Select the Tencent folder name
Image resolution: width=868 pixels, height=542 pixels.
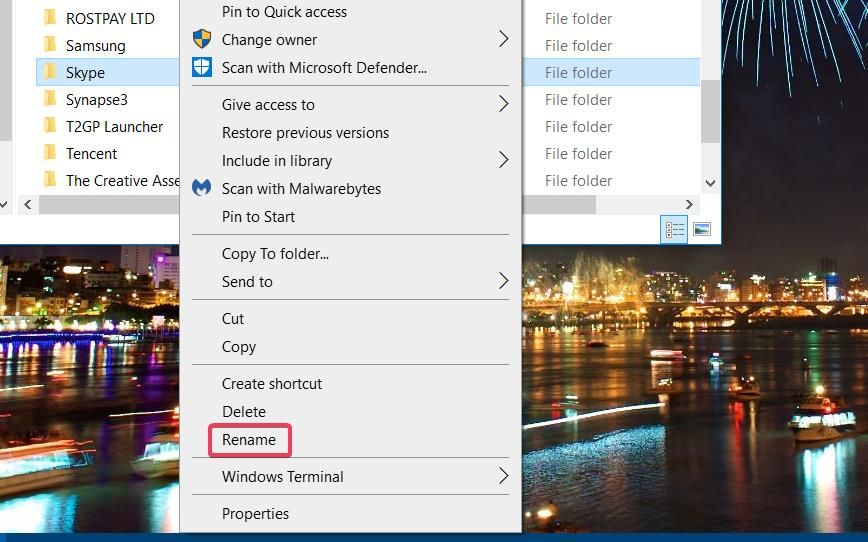[x=91, y=153]
